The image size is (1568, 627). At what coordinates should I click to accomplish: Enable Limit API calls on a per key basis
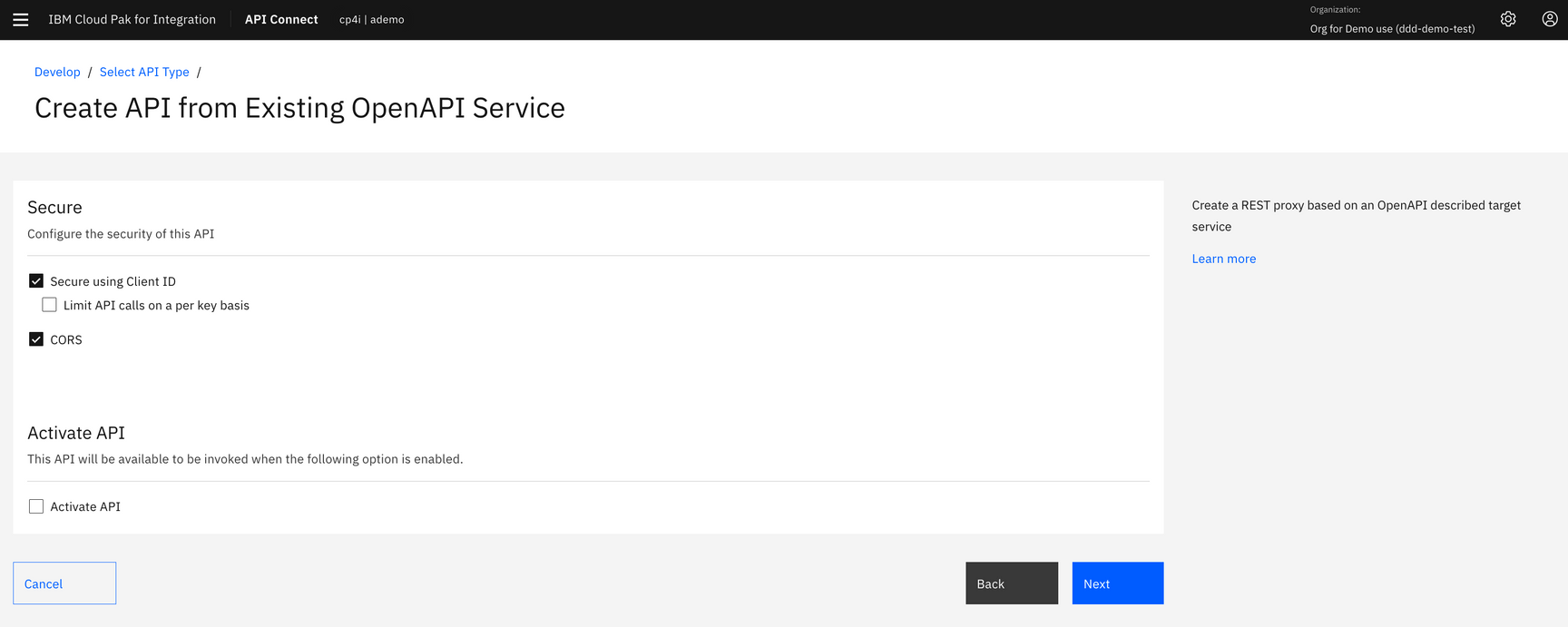(49, 304)
